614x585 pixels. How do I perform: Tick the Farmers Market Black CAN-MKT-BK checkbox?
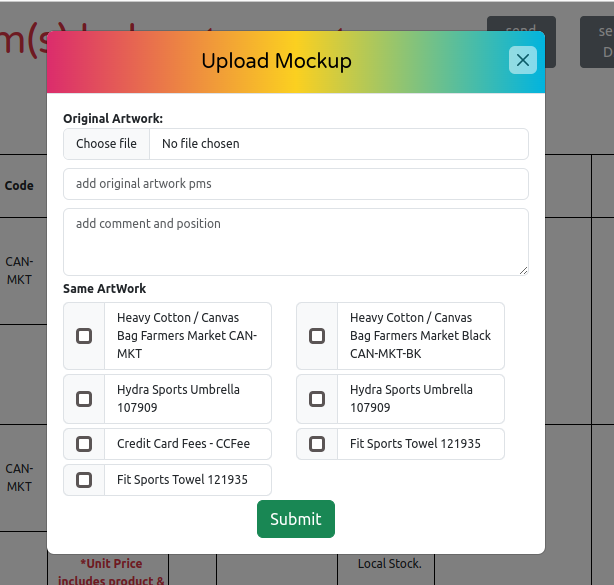click(317, 336)
